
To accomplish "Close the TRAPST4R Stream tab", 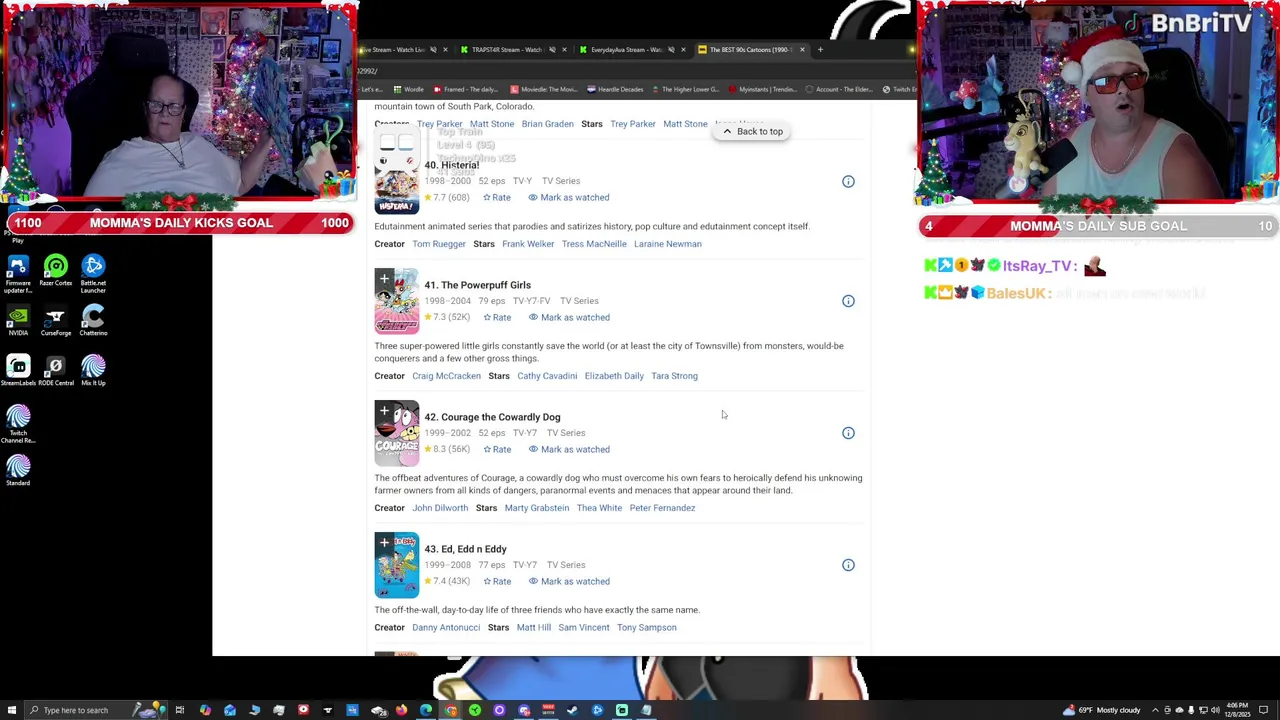I will click(564, 49).
